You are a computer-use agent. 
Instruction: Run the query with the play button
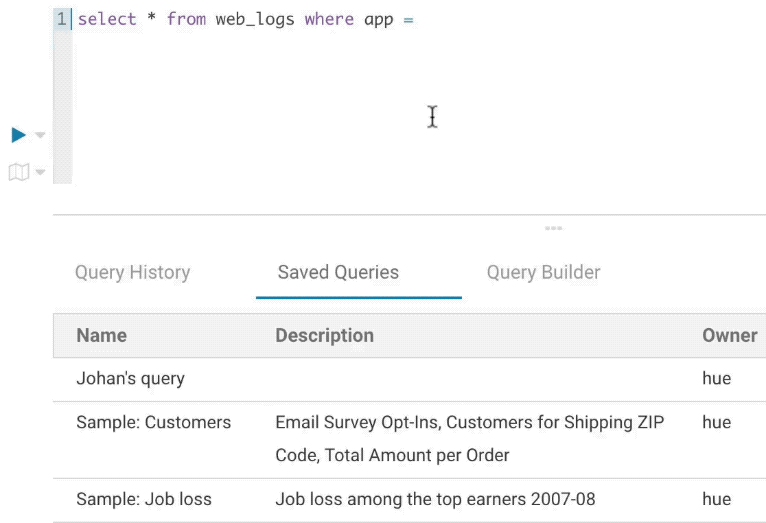point(18,135)
